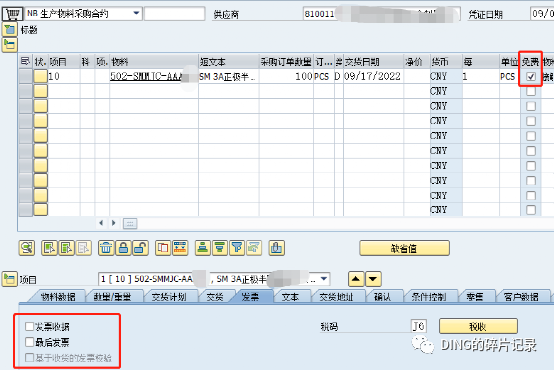Open the item selector dropdown showing 1 [ 10 ]
Image resolution: width=554 pixels, height=370 pixels.
pyautogui.click(x=324, y=279)
